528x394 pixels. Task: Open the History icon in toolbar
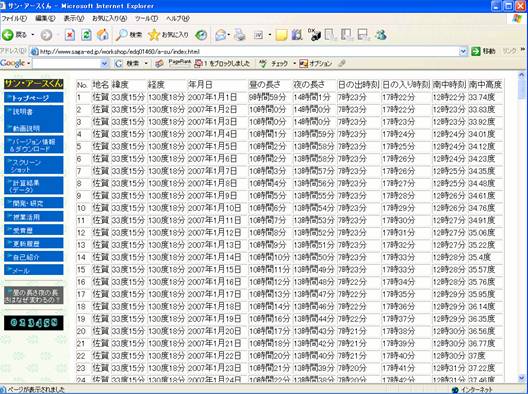(201, 35)
